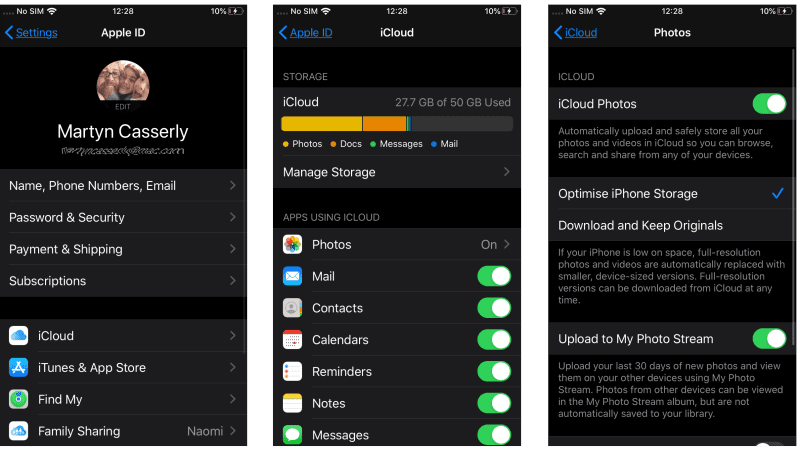Image resolution: width=800 pixels, height=450 pixels.
Task: Toggle Notes iCloud sync
Action: [494, 403]
